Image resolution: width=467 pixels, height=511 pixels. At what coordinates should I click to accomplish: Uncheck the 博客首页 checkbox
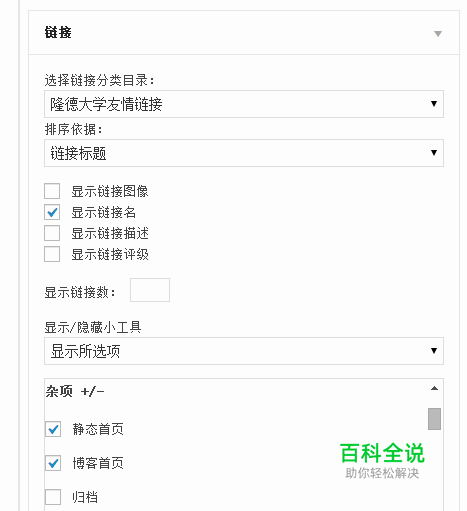(53, 463)
